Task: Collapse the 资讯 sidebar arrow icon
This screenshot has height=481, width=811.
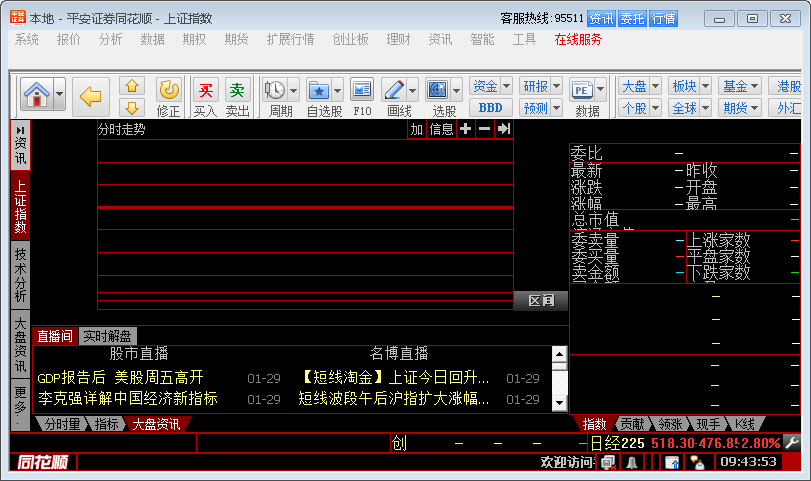Action: click(20, 130)
